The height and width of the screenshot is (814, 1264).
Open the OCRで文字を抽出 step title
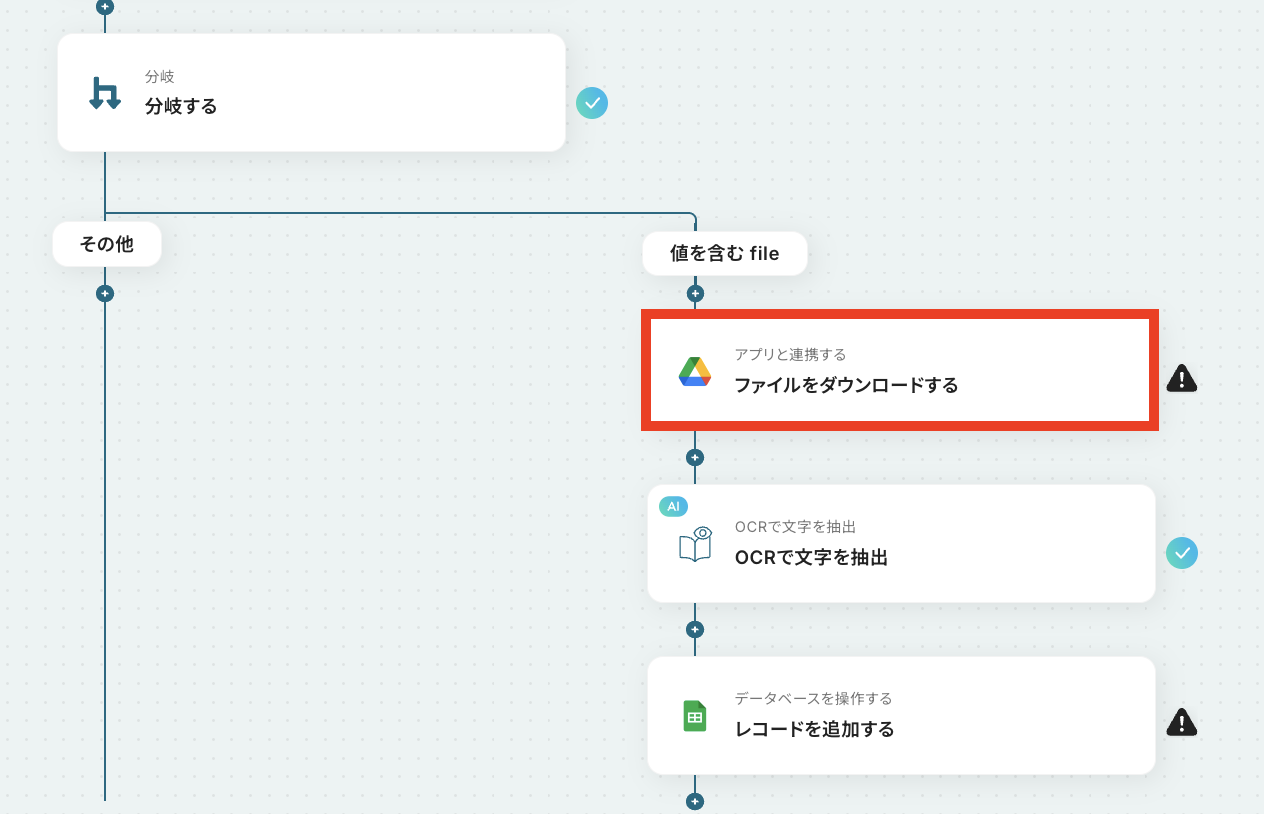click(811, 558)
